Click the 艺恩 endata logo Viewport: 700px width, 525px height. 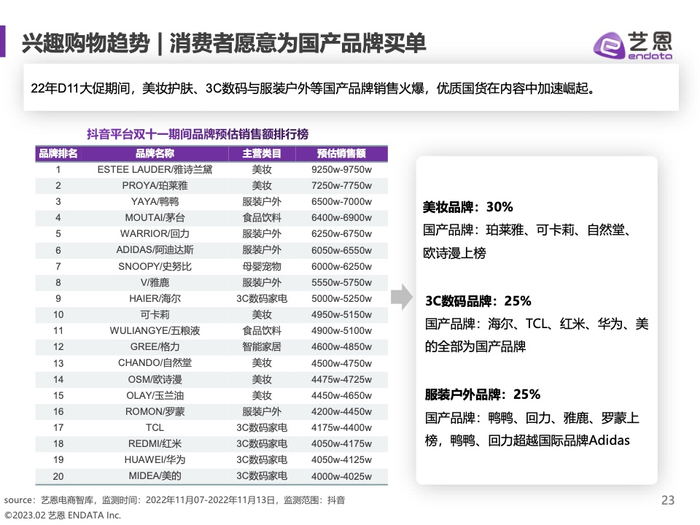[x=633, y=45]
